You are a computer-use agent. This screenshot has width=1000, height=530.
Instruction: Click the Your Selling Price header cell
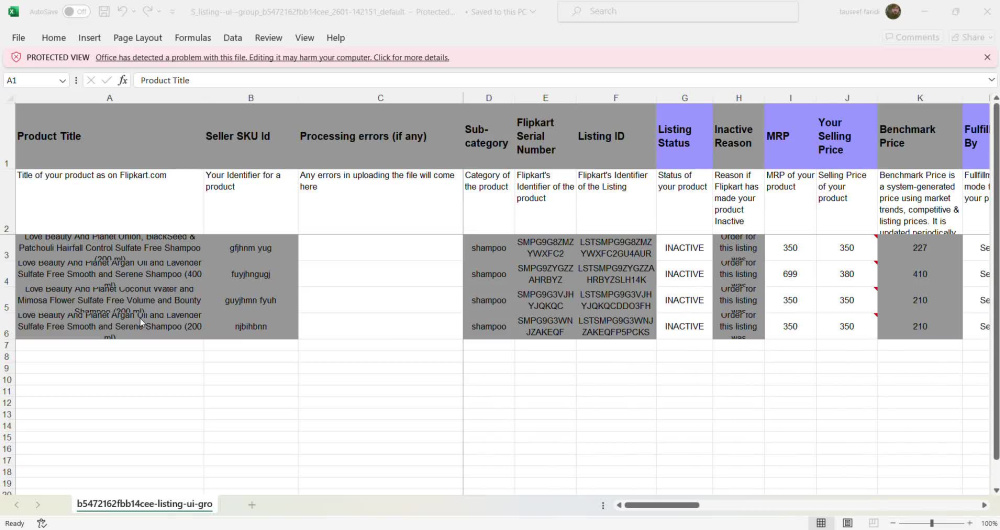pos(847,136)
